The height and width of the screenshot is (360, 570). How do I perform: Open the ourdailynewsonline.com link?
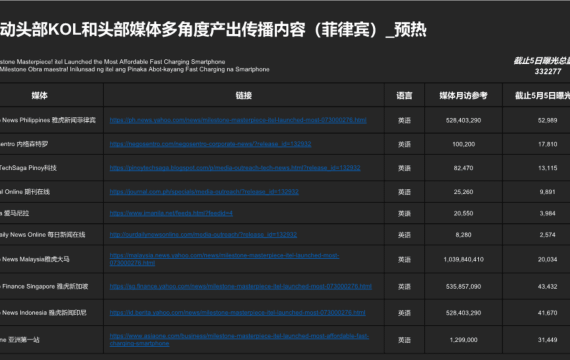[203, 235]
